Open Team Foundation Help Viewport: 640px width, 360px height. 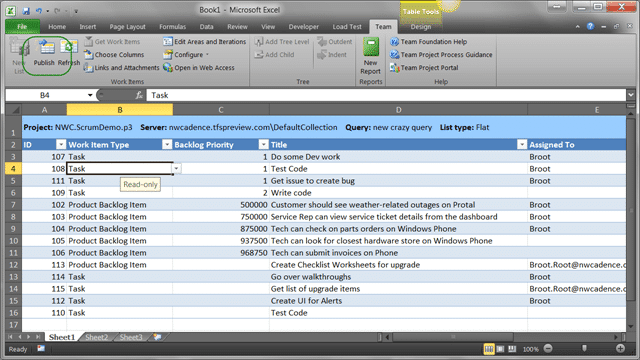[428, 42]
